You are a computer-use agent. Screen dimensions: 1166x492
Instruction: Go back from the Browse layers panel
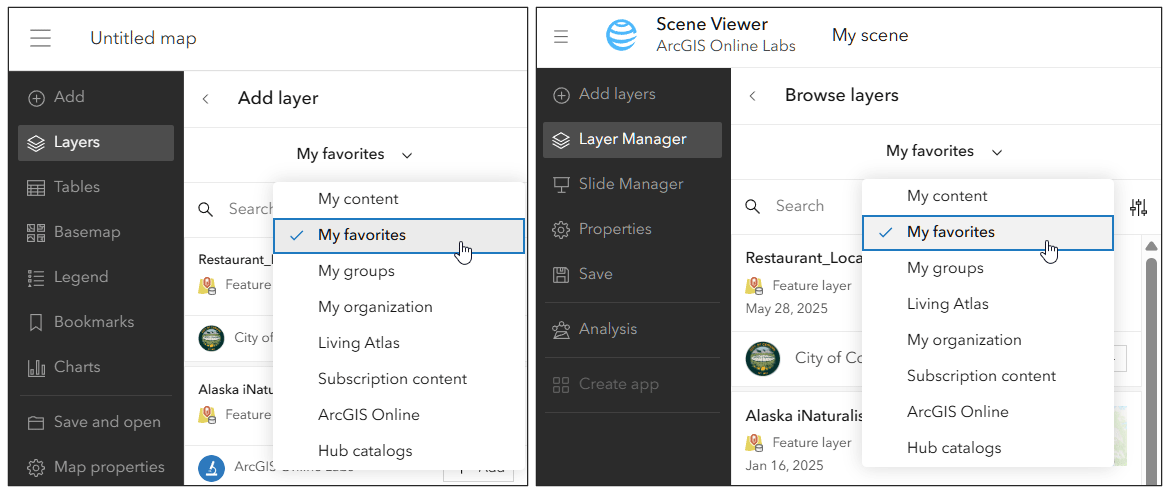[x=753, y=96]
